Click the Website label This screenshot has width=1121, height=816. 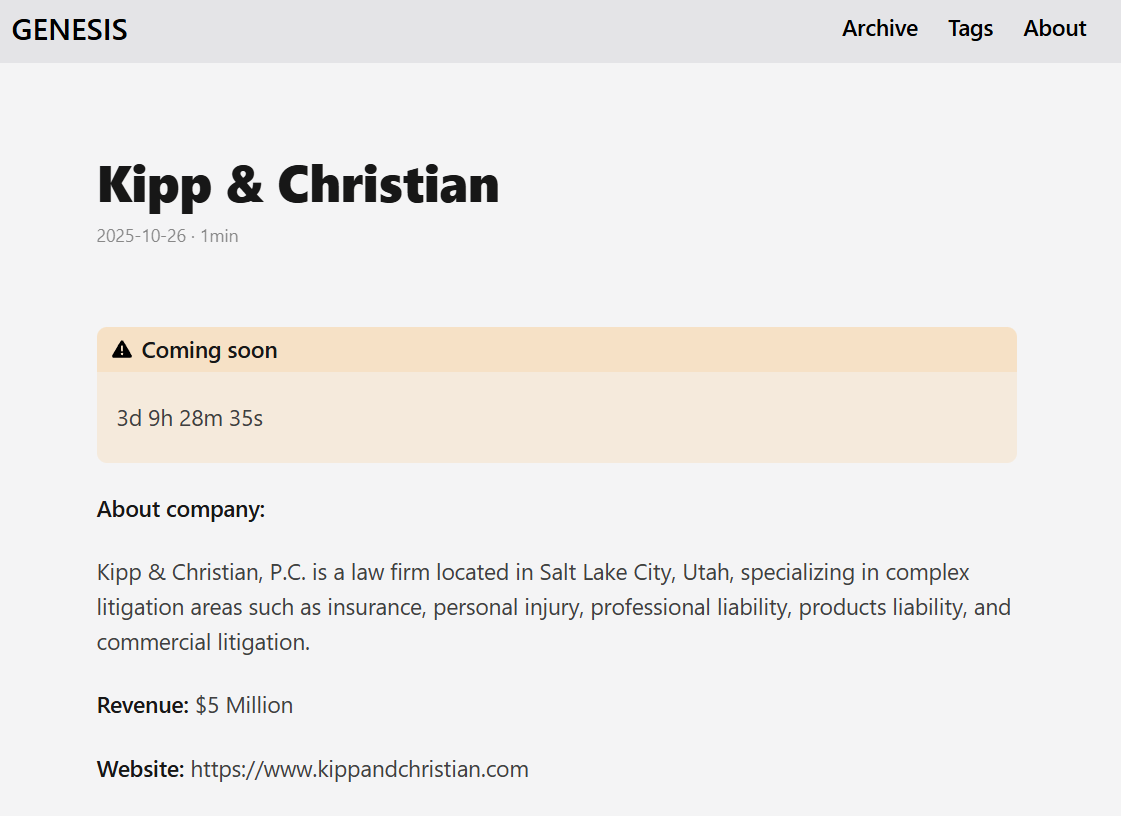coord(137,769)
